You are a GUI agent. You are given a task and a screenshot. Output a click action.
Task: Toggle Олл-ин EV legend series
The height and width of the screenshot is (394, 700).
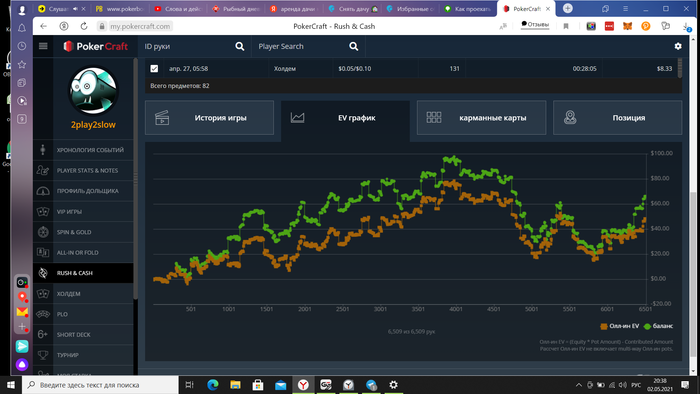(x=620, y=326)
